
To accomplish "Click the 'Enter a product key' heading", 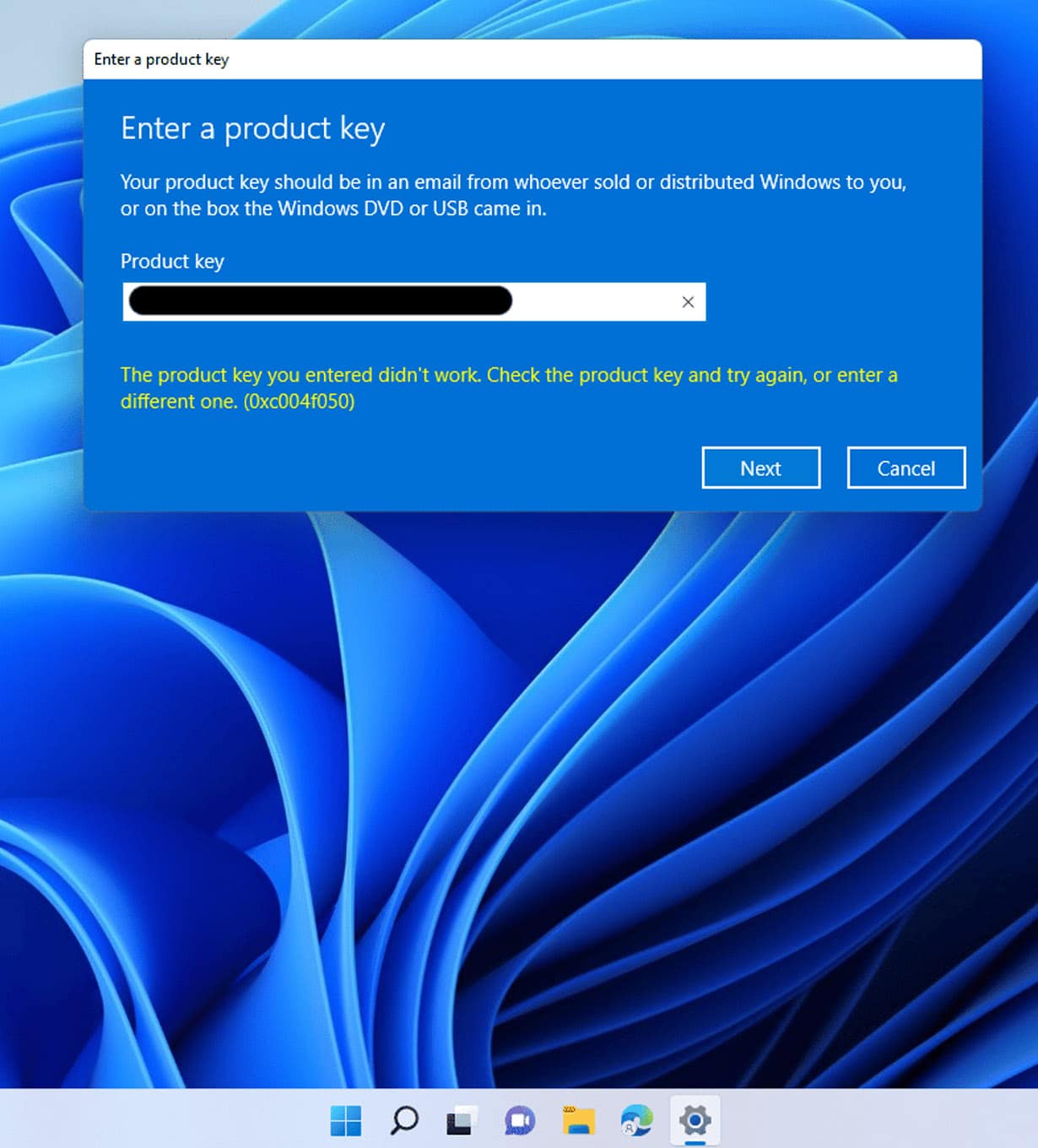I will 252,127.
